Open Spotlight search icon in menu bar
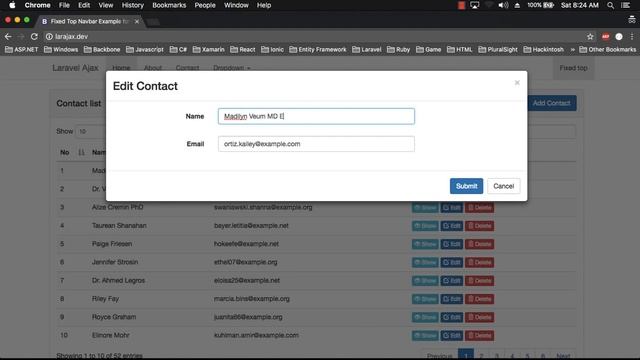This screenshot has width=640, height=360. coord(610,5)
